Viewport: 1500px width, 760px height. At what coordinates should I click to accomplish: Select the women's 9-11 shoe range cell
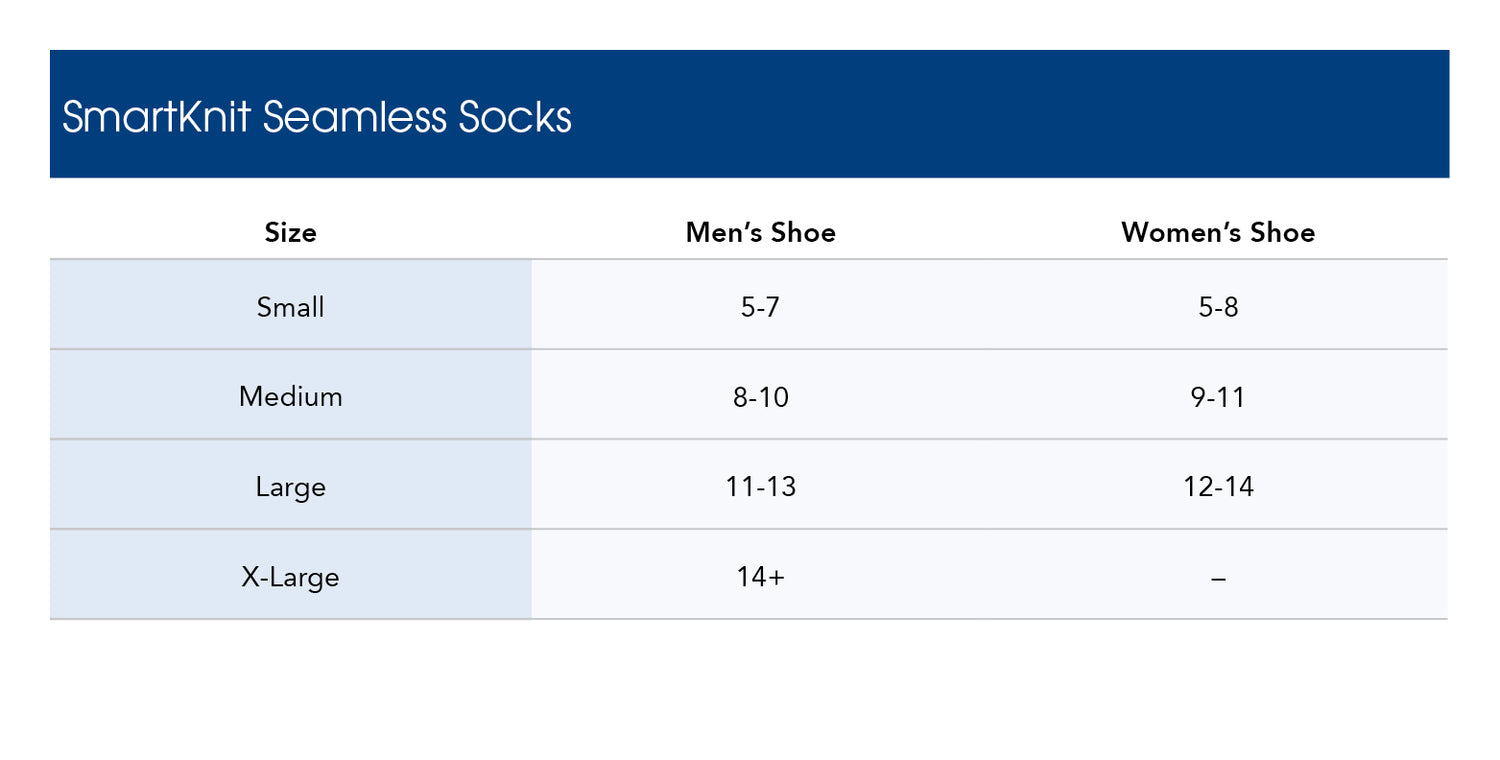[x=1218, y=397]
